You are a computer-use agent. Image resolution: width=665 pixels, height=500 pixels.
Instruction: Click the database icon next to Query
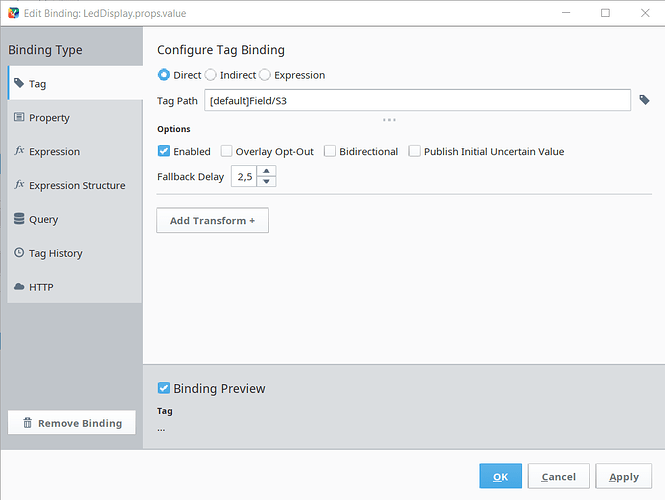click(x=19, y=219)
